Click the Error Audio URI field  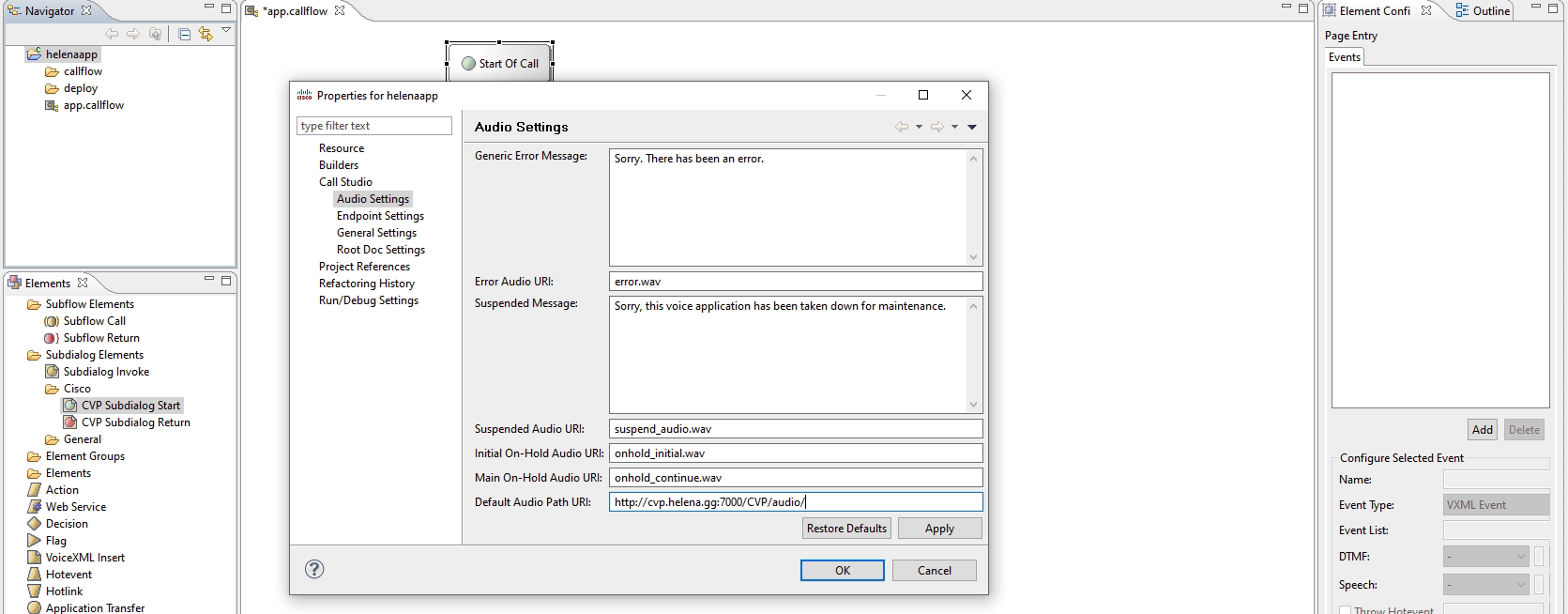[795, 282]
